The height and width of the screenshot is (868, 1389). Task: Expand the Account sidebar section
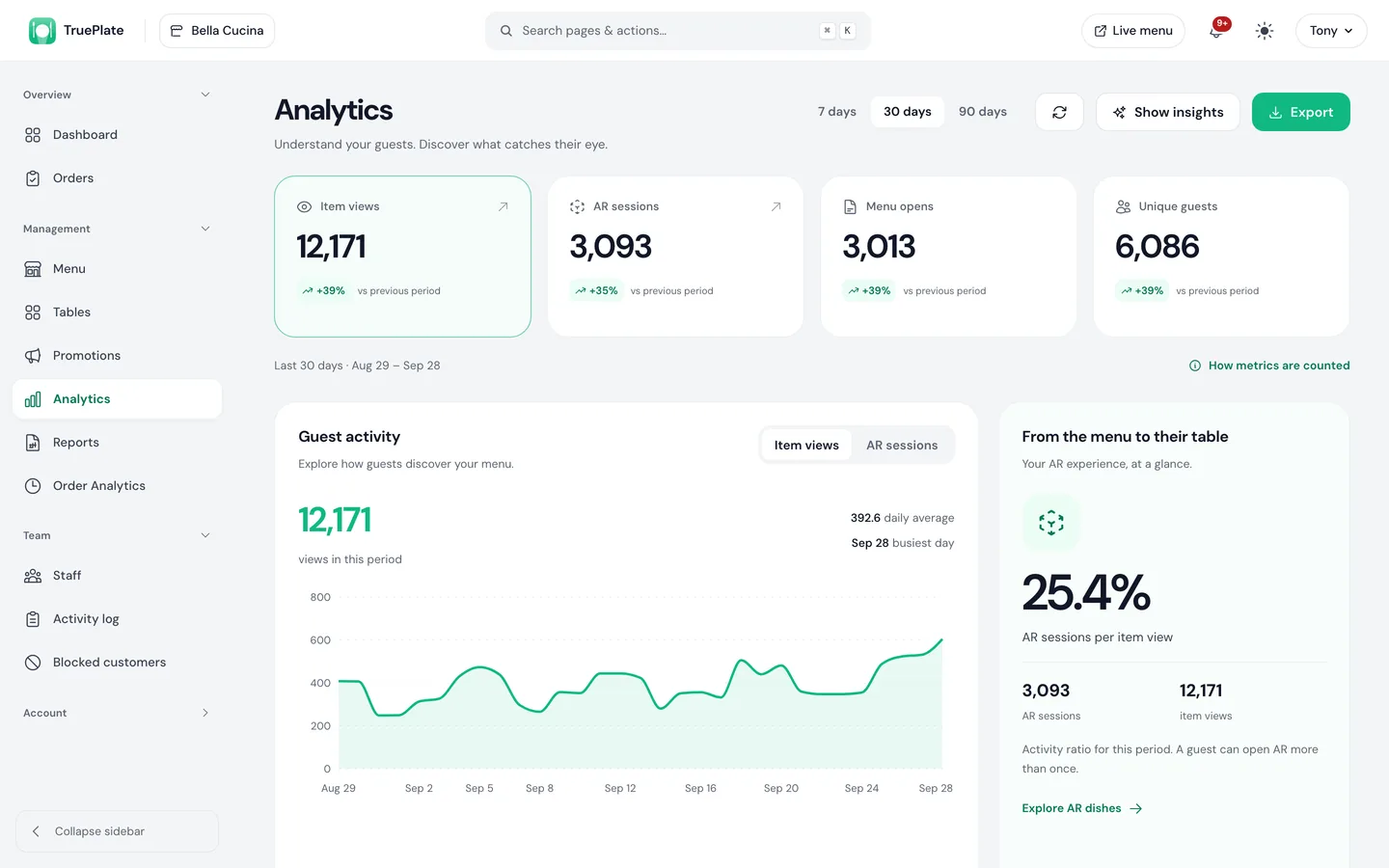[x=205, y=713]
